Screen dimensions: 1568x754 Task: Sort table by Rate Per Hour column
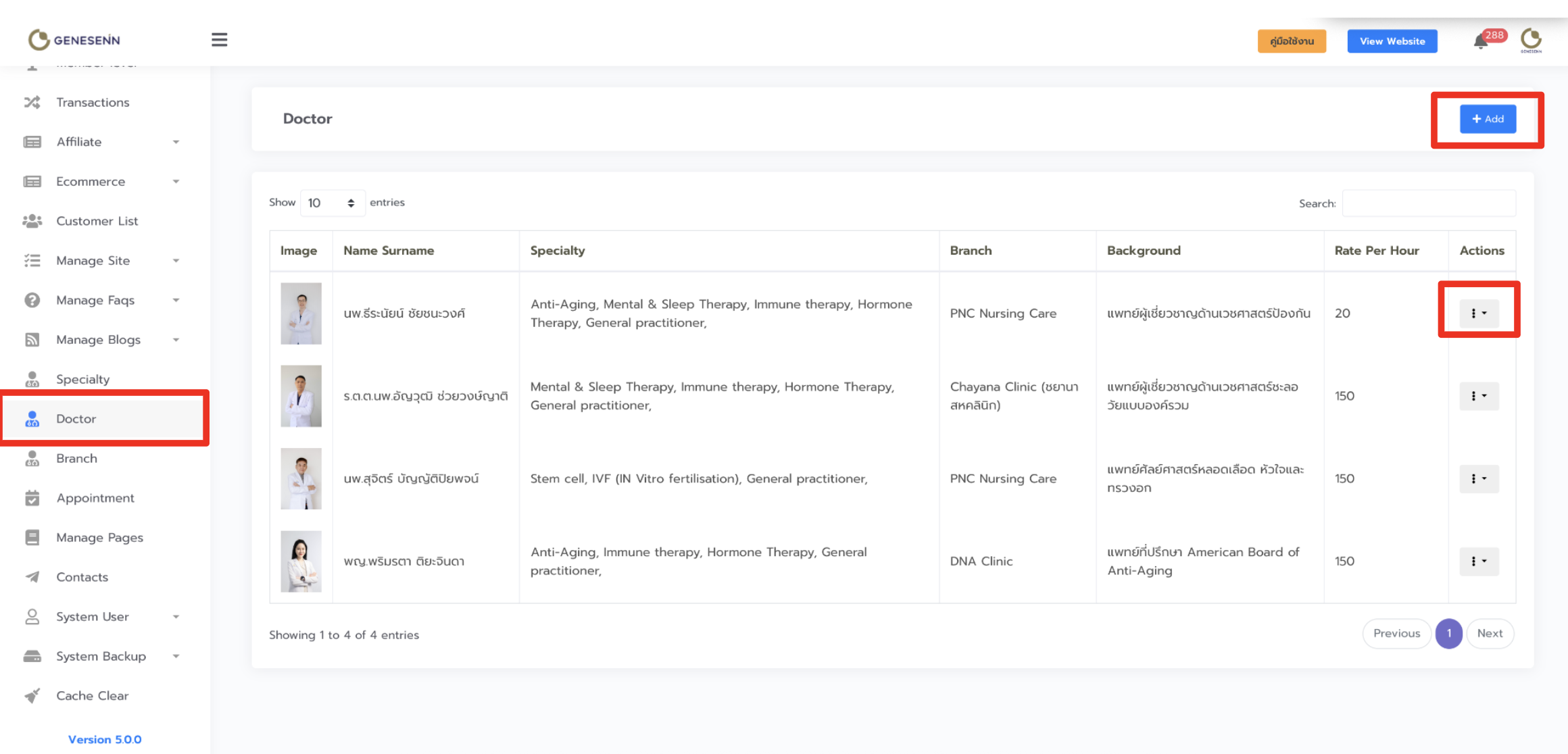coord(1377,251)
